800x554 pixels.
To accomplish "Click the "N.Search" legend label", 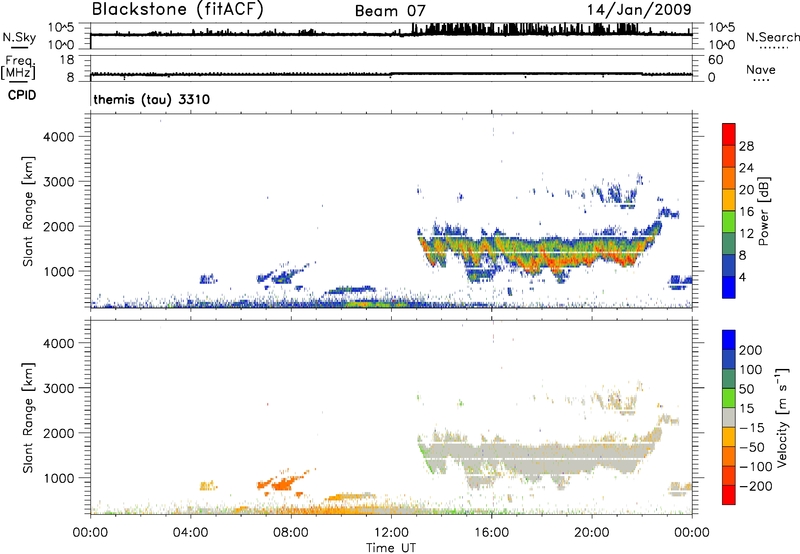I will (x=772, y=37).
